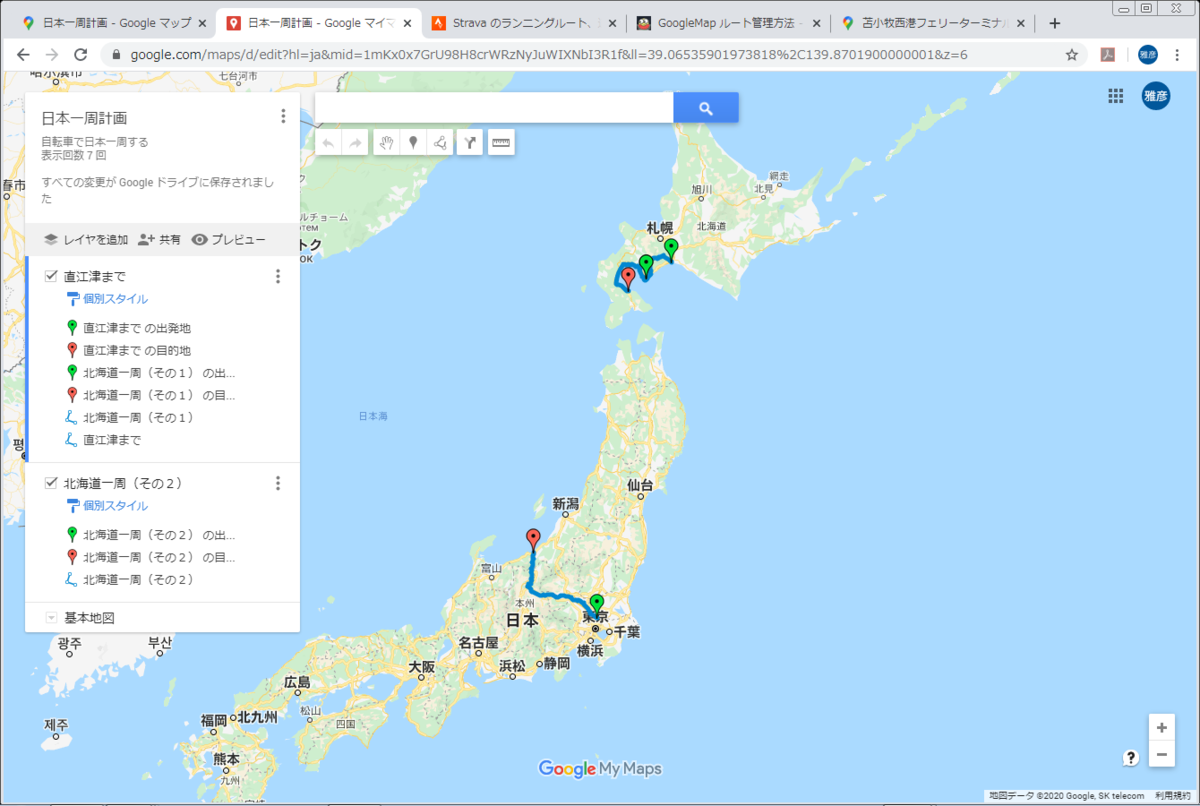Open Chrome's three-dot menu

1180,55
